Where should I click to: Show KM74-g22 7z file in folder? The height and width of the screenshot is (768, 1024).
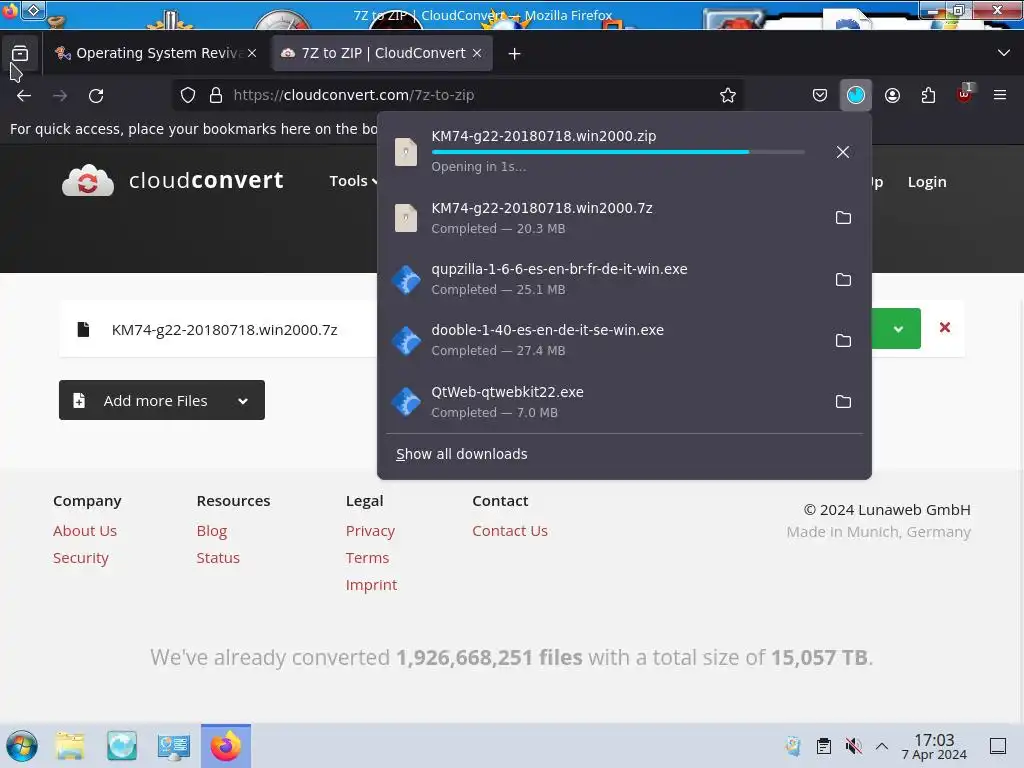pyautogui.click(x=843, y=217)
